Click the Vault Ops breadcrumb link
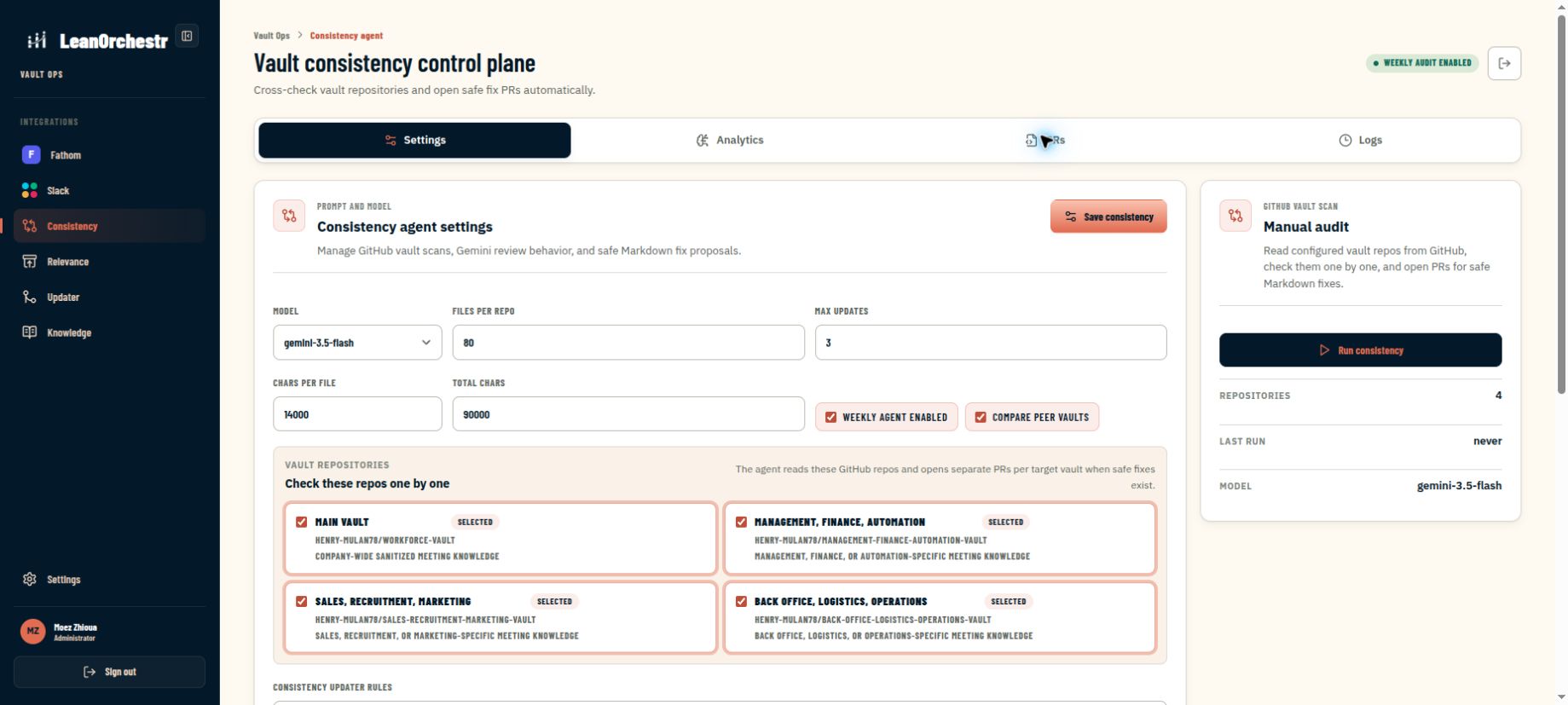Screen dimensions: 1568x705 tap(271, 36)
